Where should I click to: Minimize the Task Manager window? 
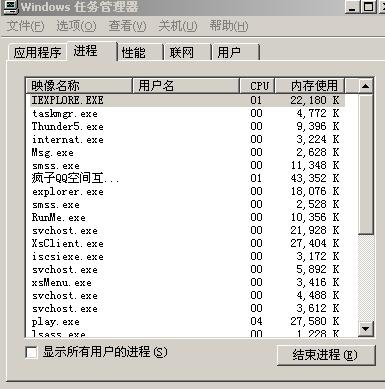pos(352,7)
